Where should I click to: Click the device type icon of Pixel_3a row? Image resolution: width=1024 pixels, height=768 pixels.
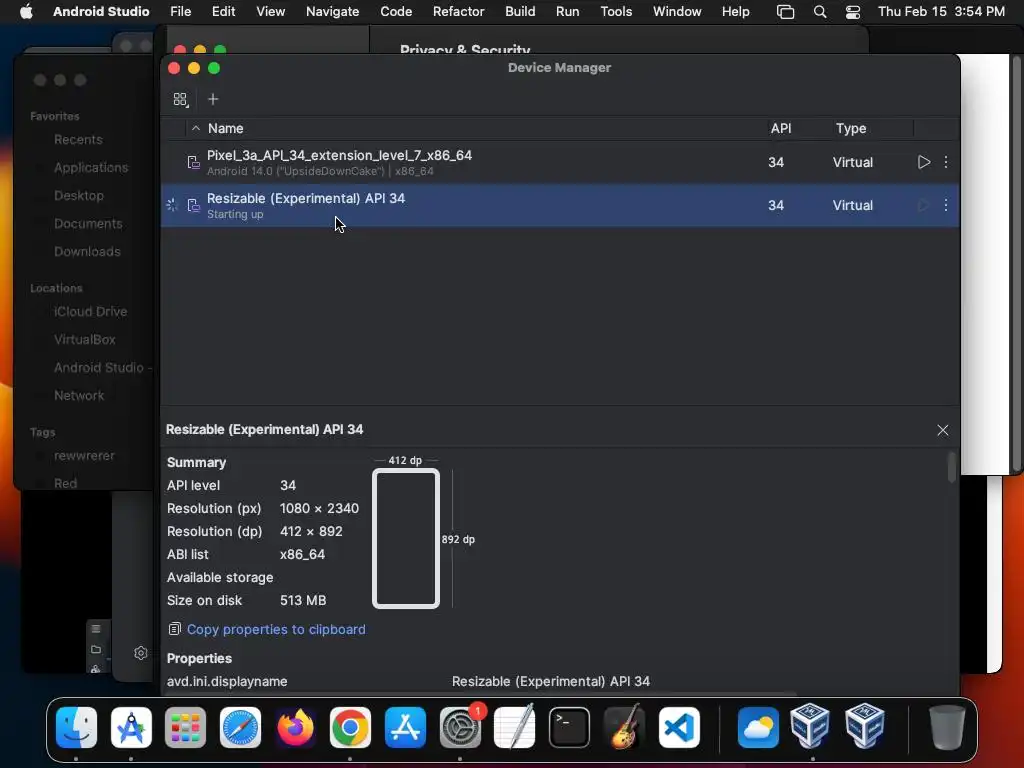coord(193,162)
